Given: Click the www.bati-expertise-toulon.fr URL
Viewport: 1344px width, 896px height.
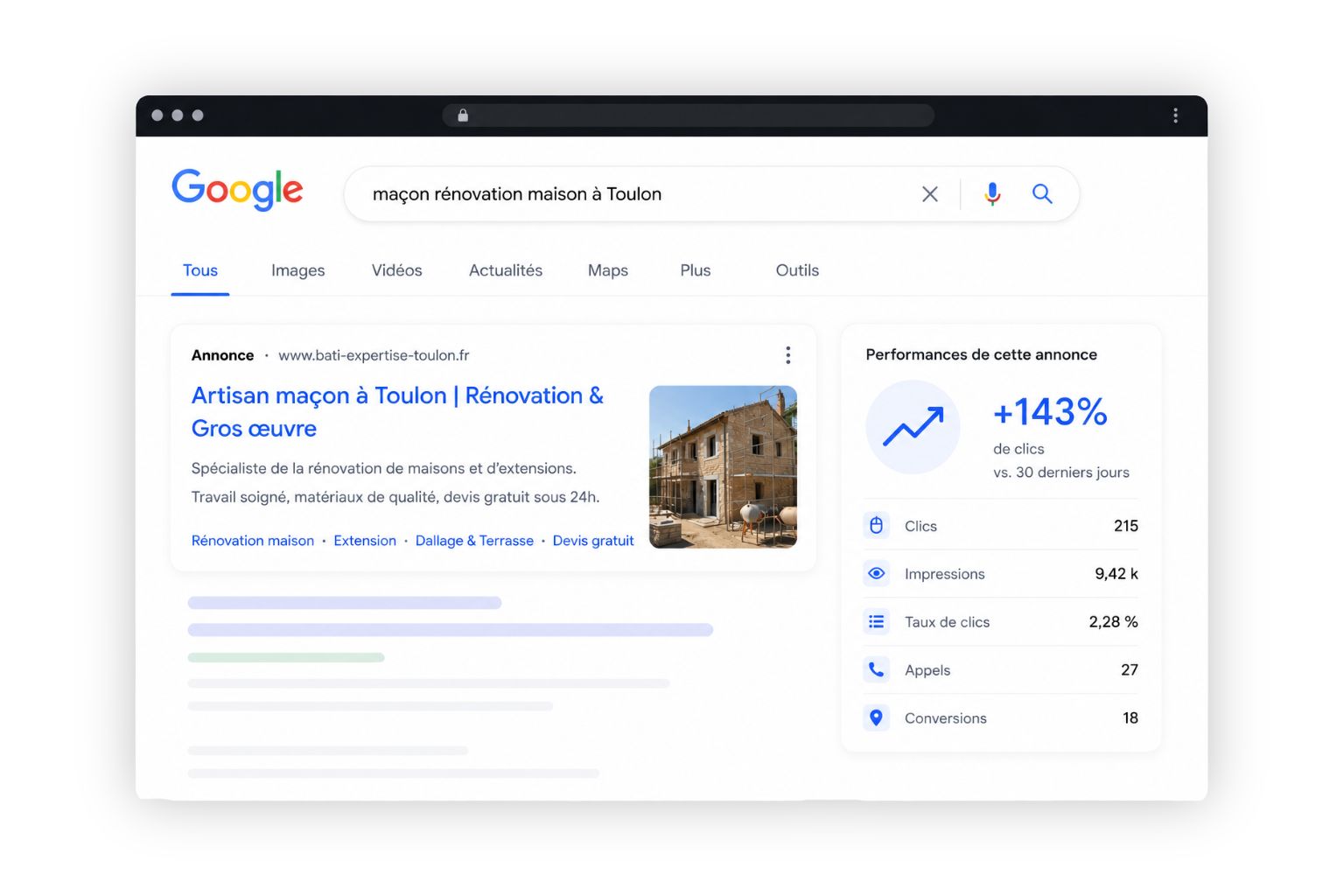Looking at the screenshot, I should (x=374, y=355).
